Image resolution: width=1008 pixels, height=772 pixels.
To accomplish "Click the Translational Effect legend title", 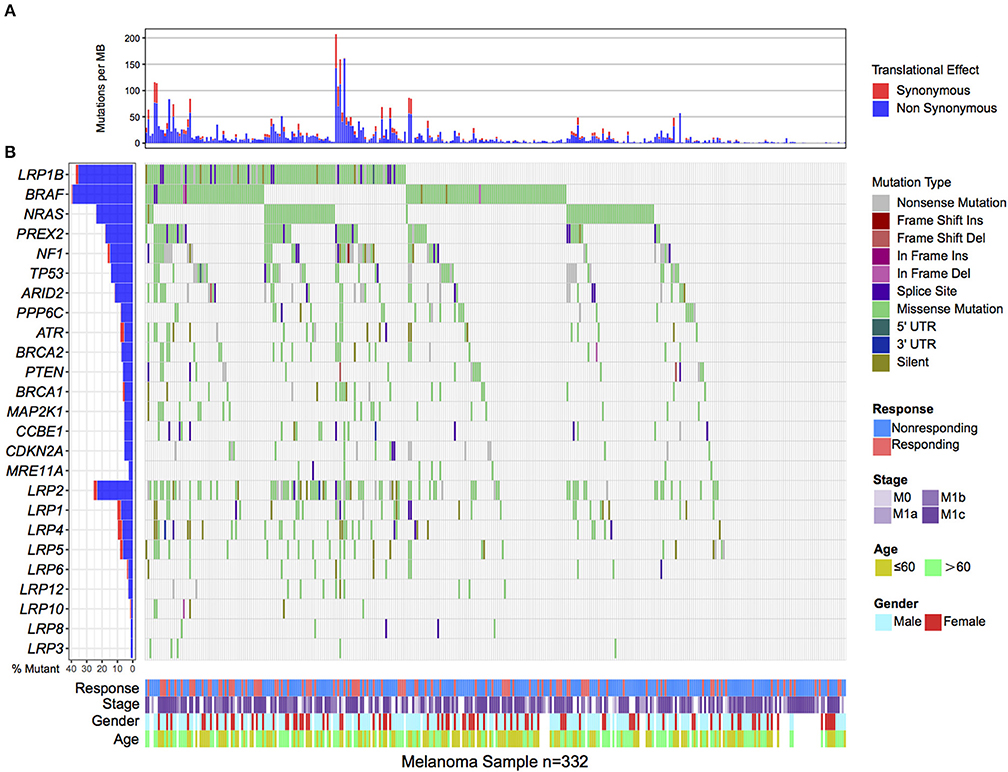I will (x=925, y=70).
